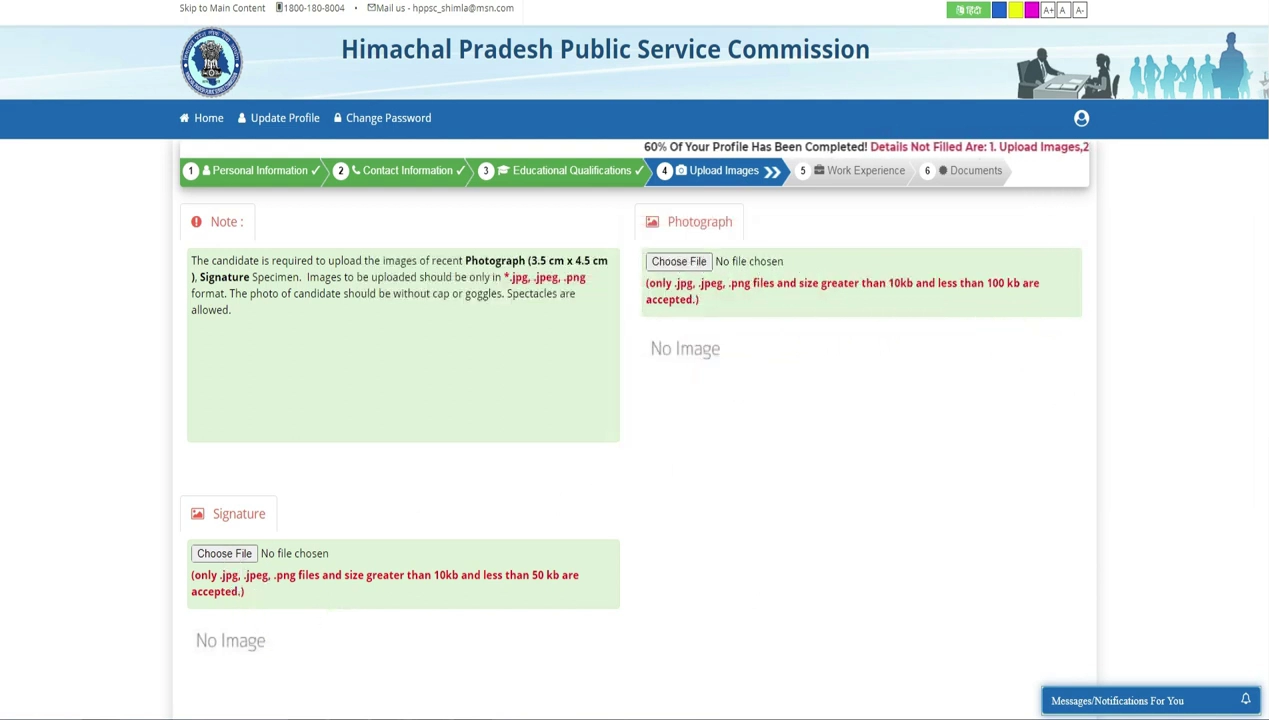Click the signature size limit note (50 kb)
This screenshot has height=720, width=1269.
[385, 583]
